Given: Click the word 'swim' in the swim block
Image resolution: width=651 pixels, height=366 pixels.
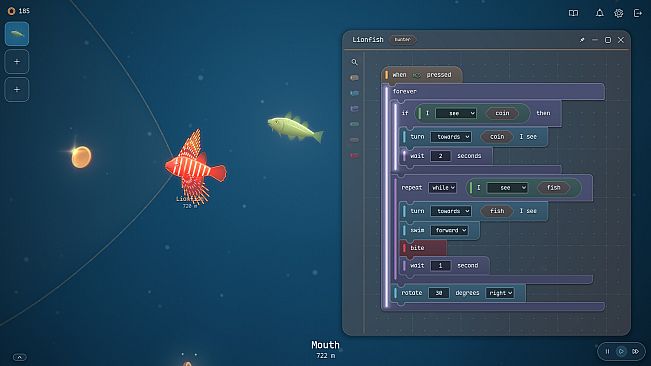Looking at the screenshot, I should (x=417, y=230).
